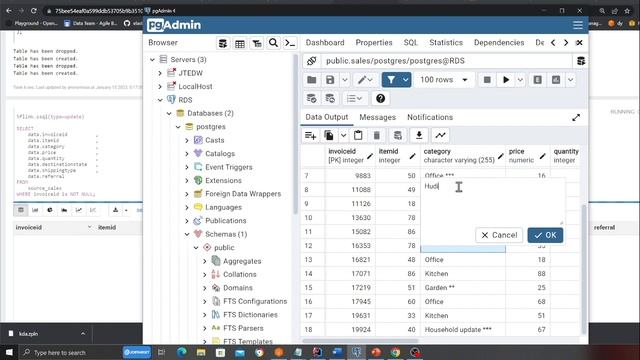Click the edit pencil toolbar button
The width and height of the screenshot is (640, 360).
365,80
